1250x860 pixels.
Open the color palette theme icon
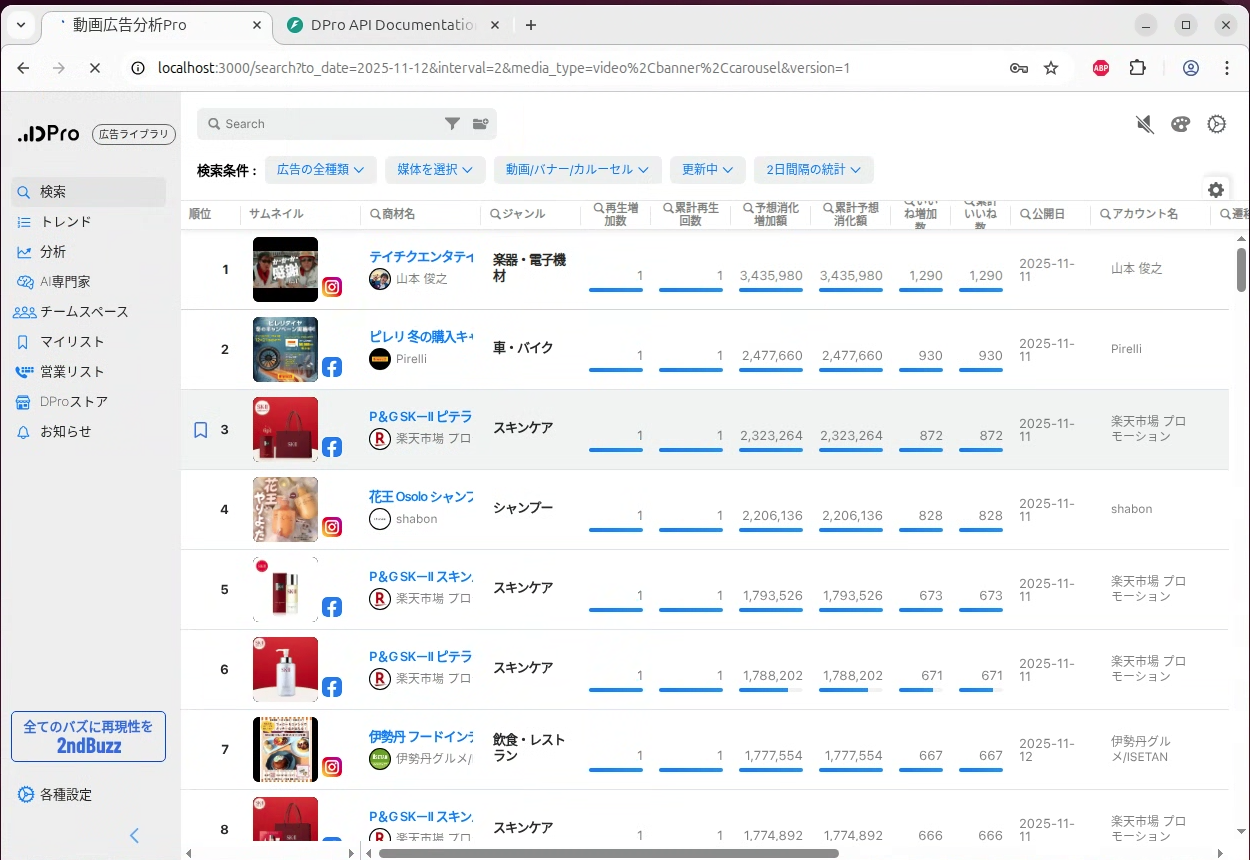1181,124
